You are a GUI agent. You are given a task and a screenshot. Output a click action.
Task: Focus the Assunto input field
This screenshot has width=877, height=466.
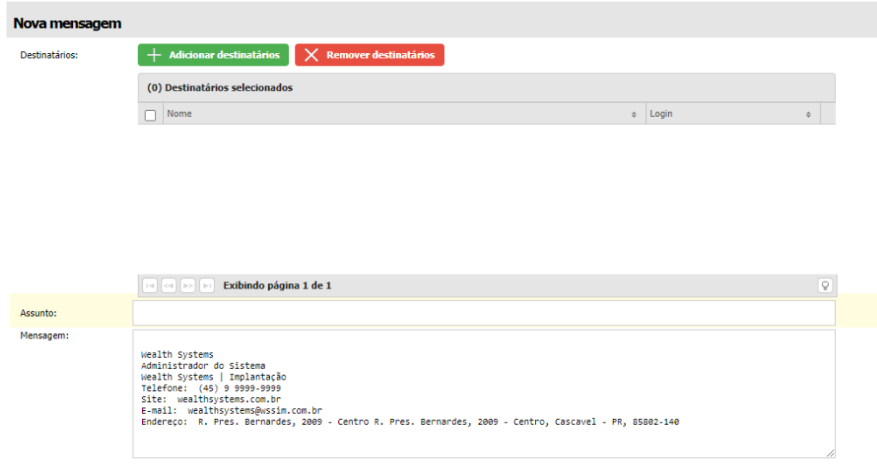(484, 313)
